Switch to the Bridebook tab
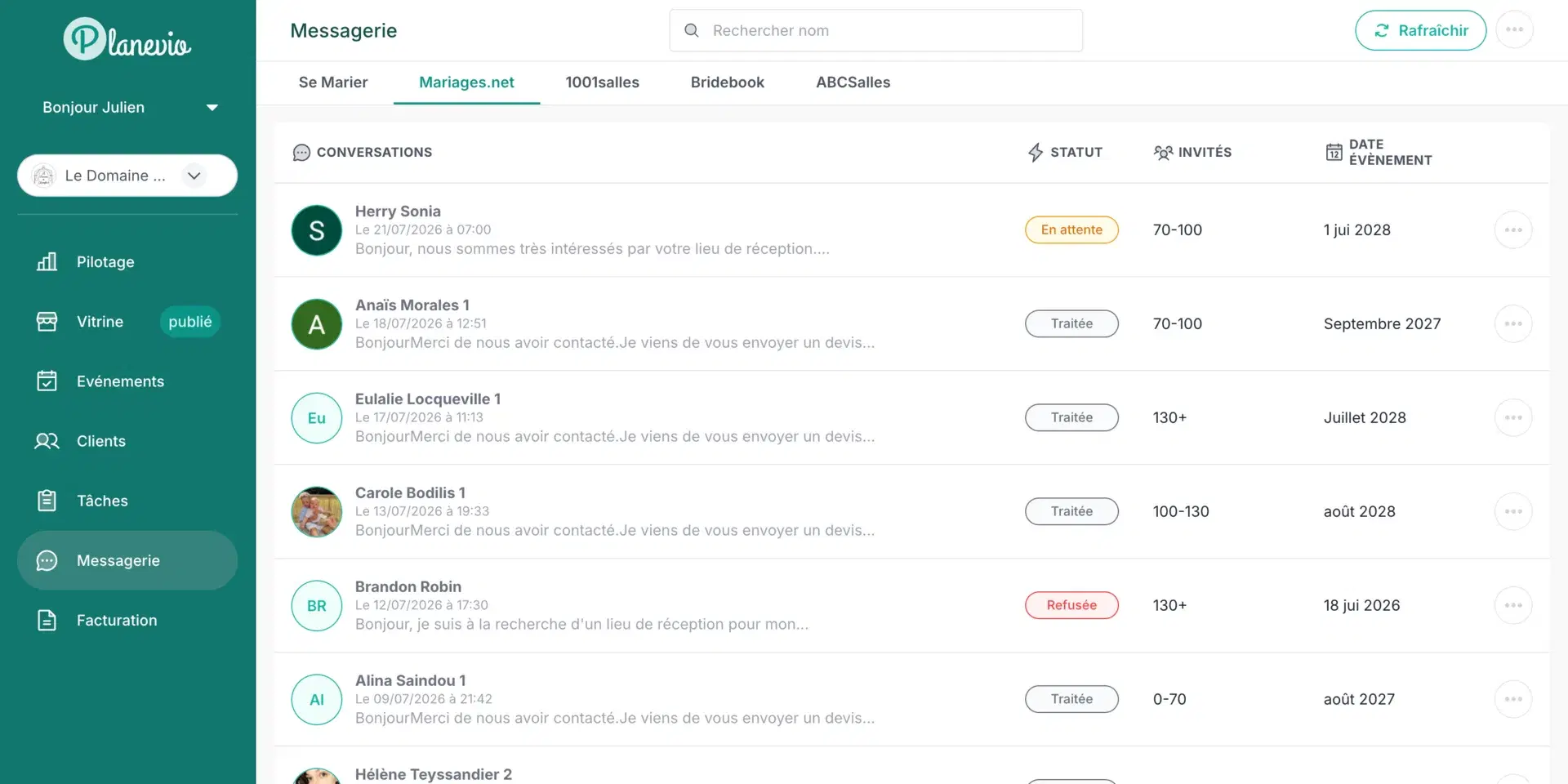This screenshot has height=784, width=1568. point(728,82)
